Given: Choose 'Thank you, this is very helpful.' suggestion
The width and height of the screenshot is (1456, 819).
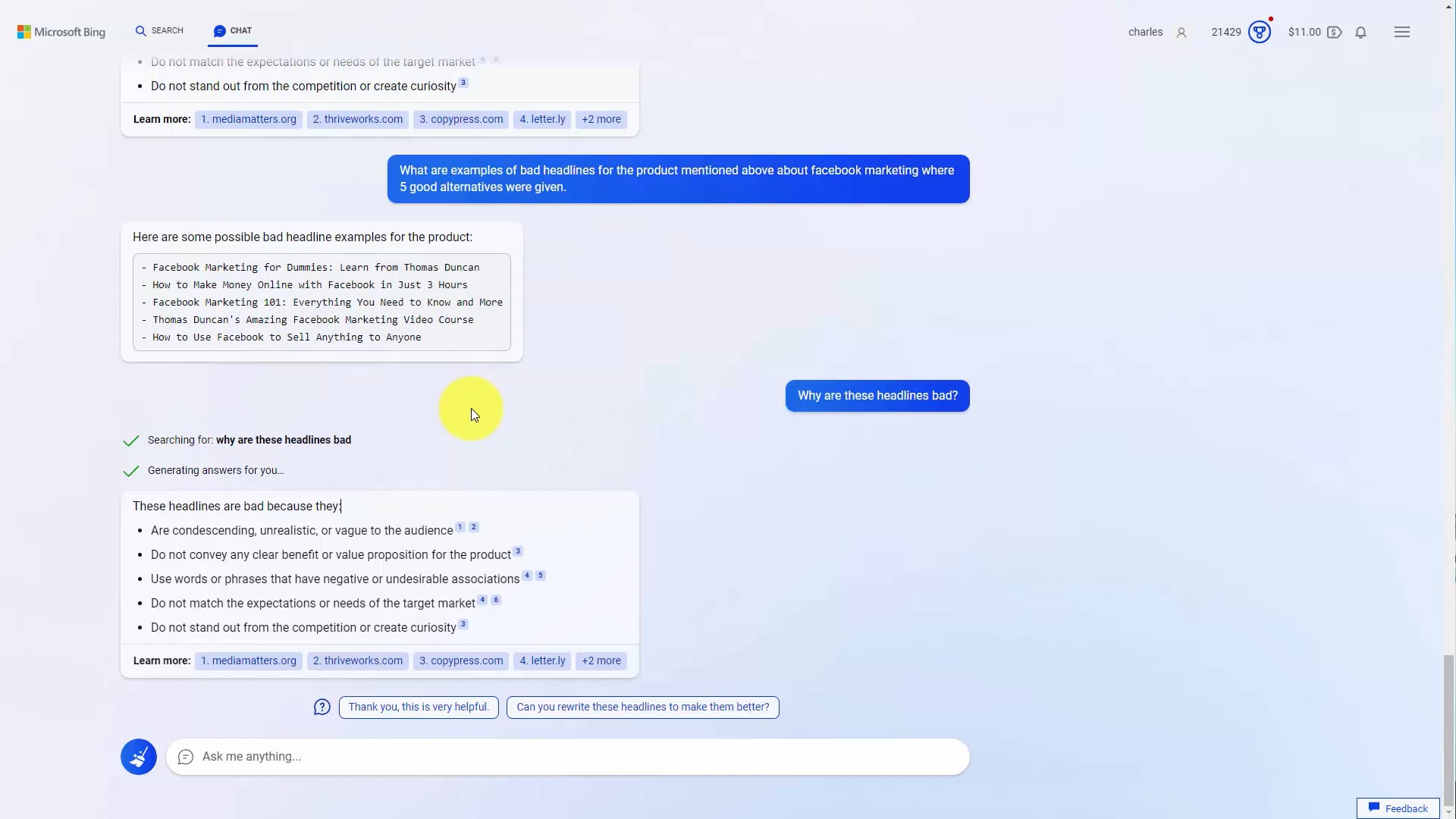Looking at the screenshot, I should [419, 707].
